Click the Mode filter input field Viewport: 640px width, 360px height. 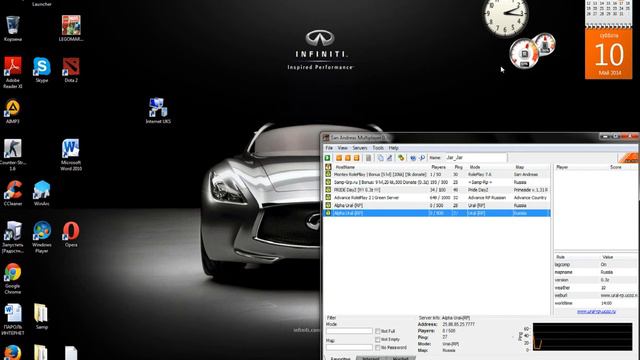coord(349,331)
